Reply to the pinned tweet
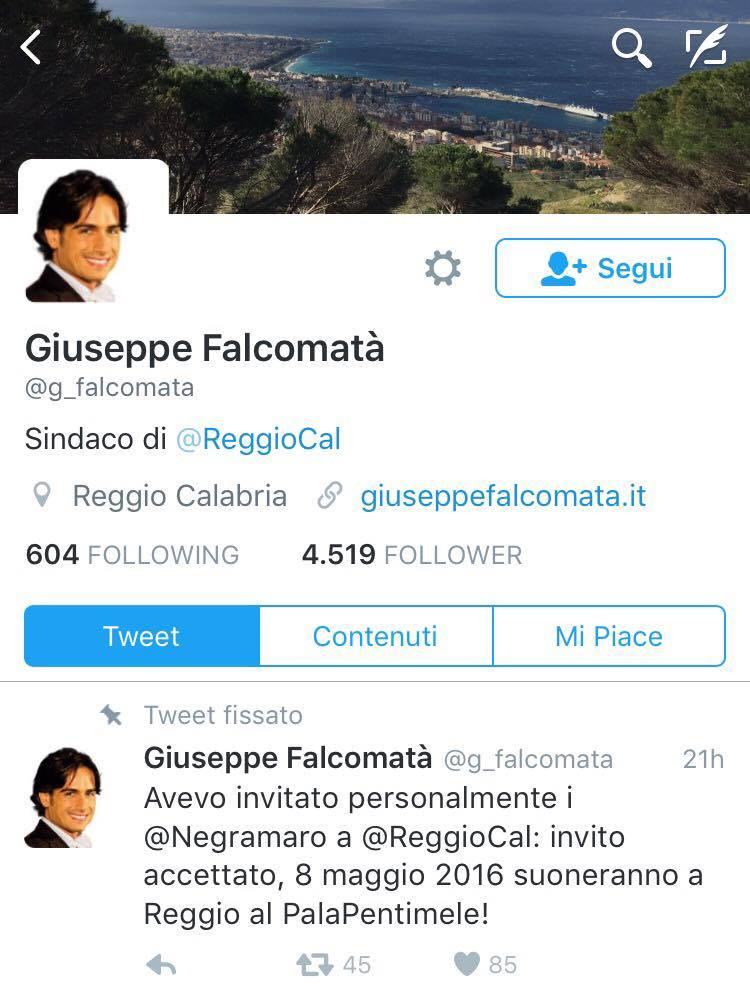Viewport: 750px width, 998px height. [161, 965]
